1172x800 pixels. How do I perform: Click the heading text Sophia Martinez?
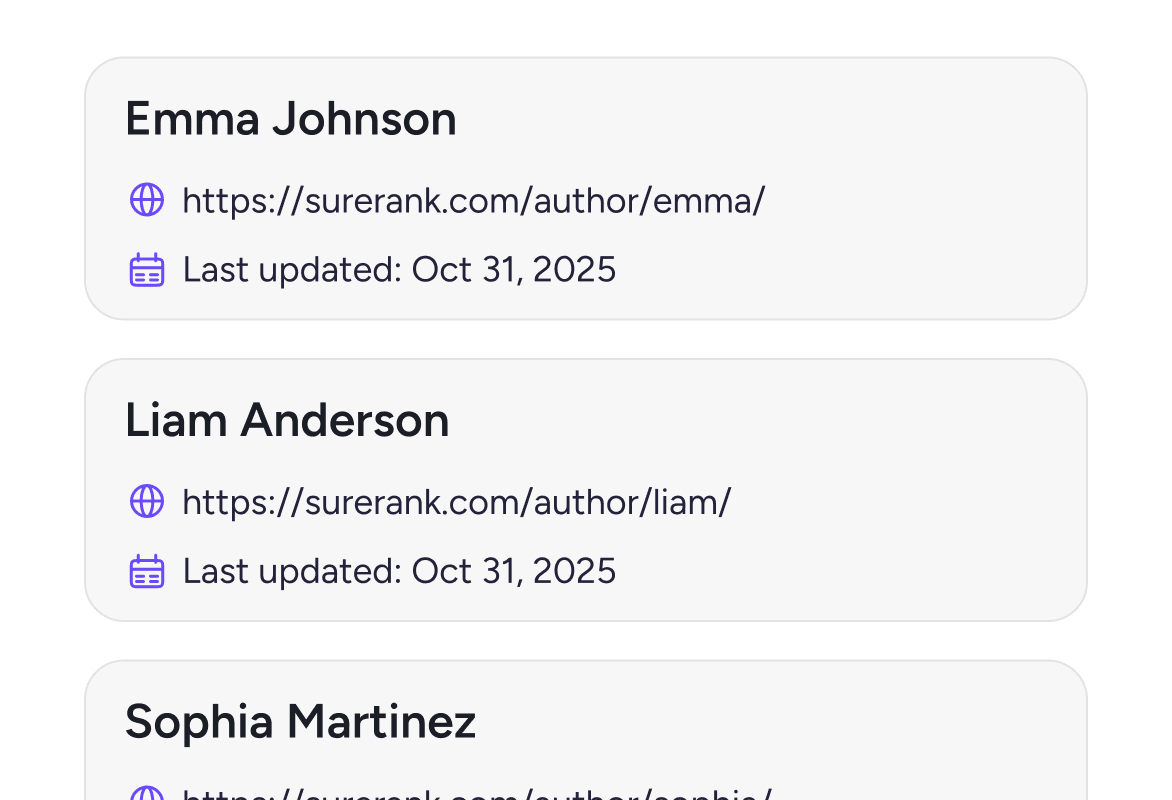pos(300,720)
